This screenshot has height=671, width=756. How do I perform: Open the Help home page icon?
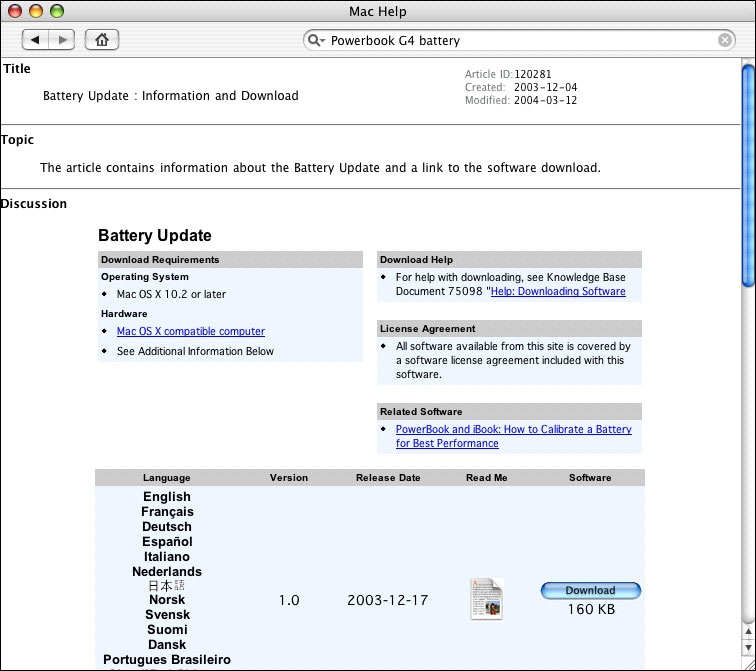(x=102, y=40)
